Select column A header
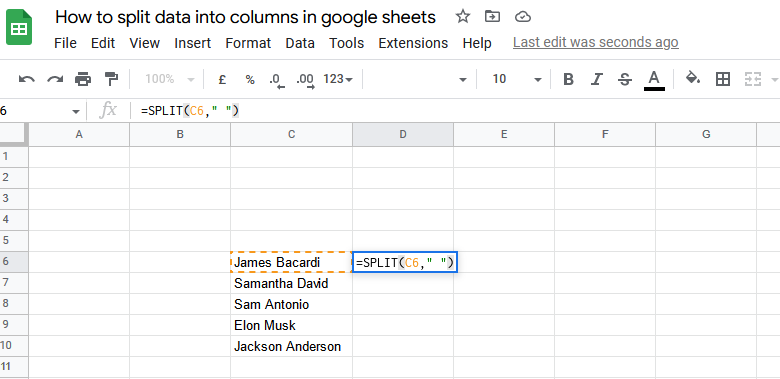 click(x=79, y=134)
